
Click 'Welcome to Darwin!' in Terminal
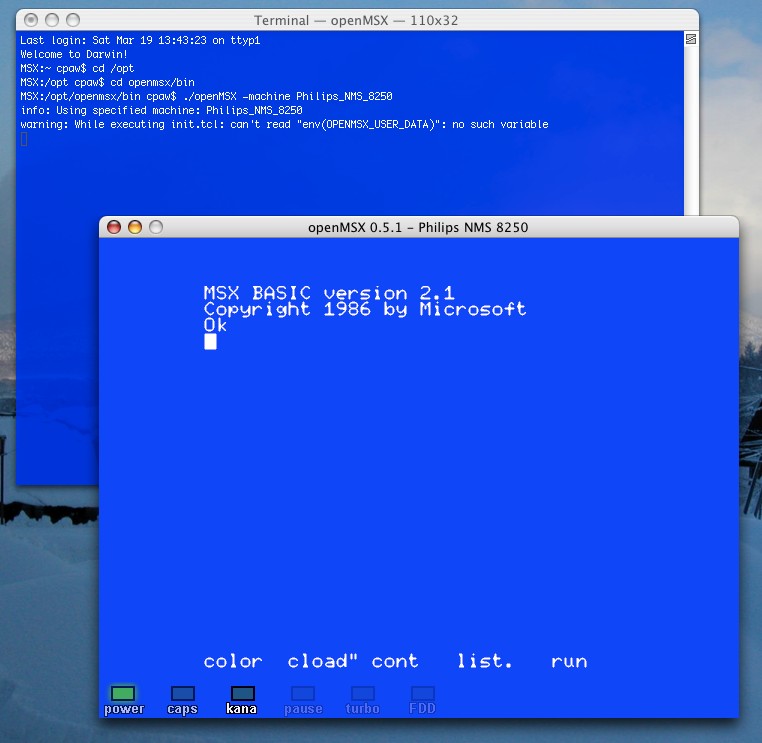tap(74, 54)
